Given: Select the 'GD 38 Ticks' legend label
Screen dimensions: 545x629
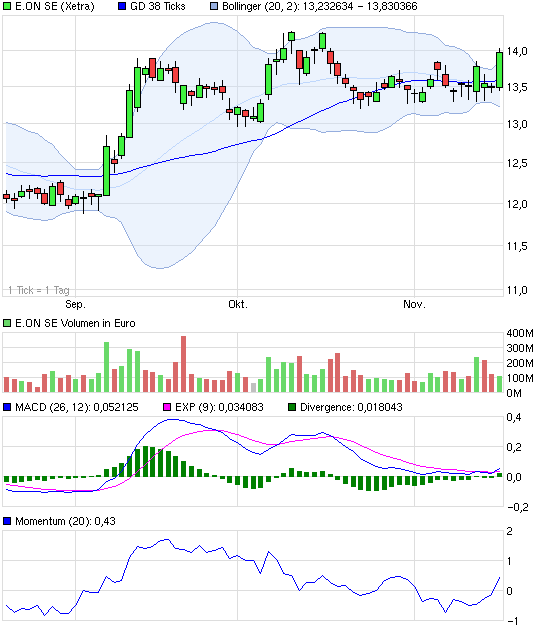Looking at the screenshot, I should [158, 6].
